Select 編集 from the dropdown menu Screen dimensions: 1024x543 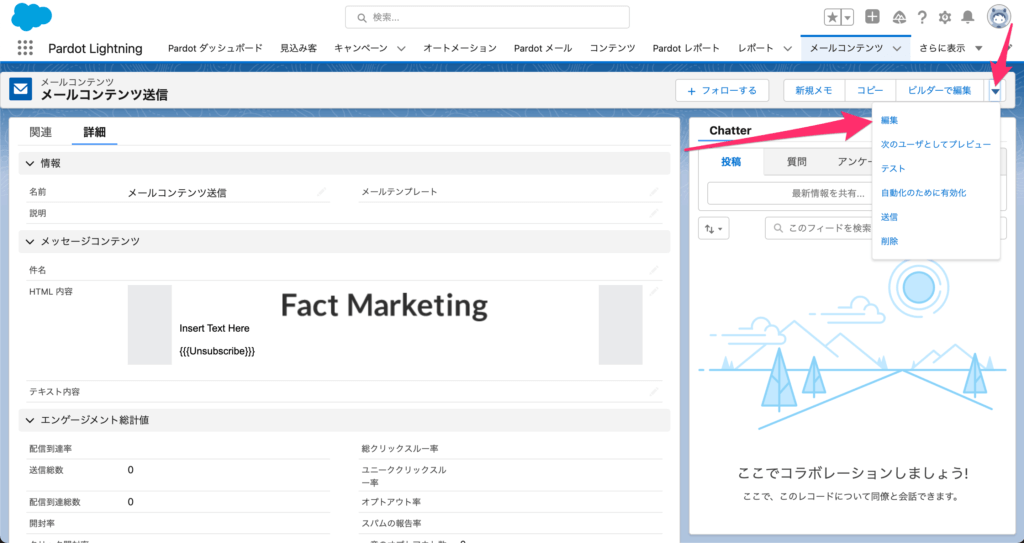coord(889,120)
